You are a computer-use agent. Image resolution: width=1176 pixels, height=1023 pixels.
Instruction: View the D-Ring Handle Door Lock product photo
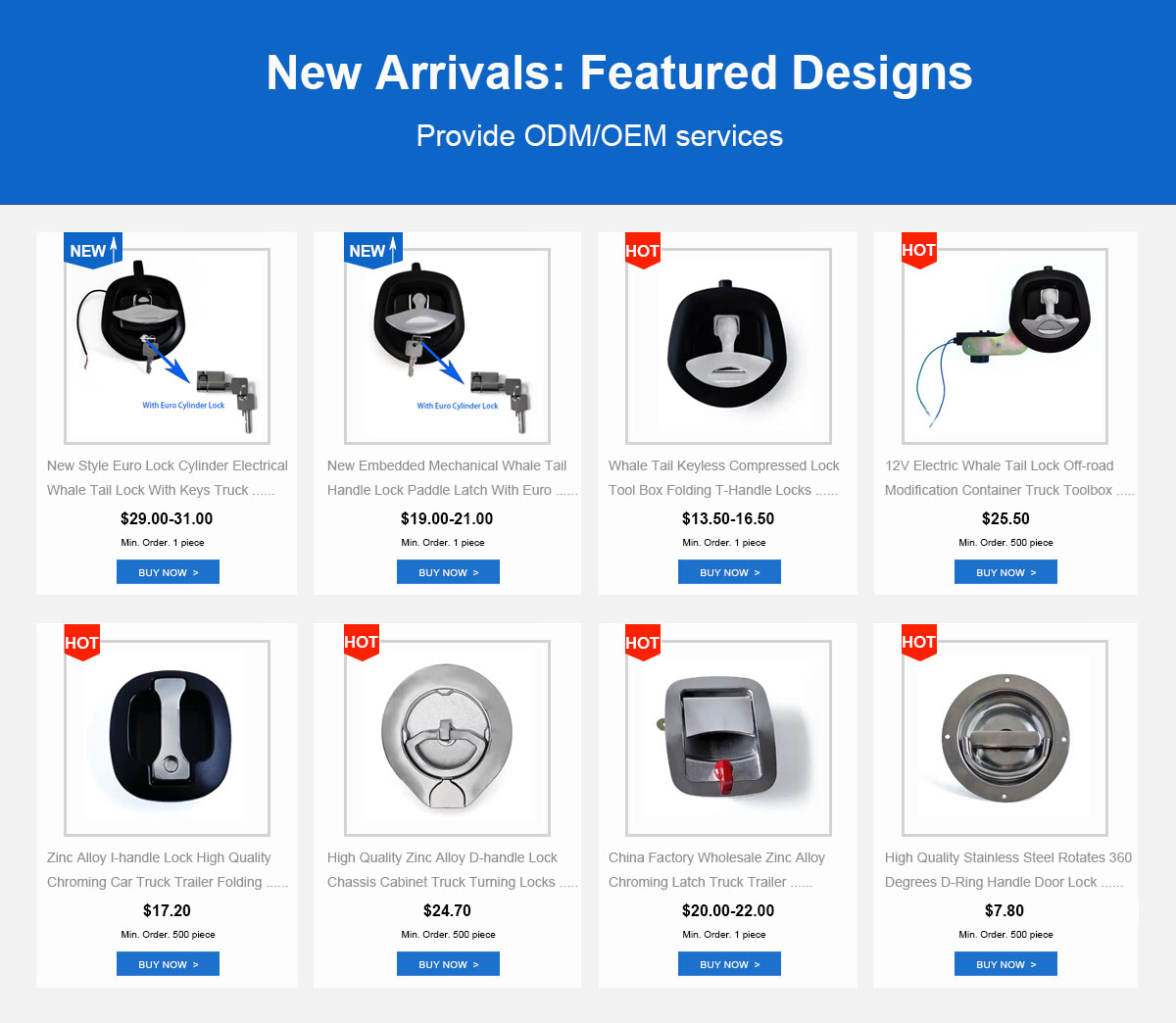click(x=1004, y=738)
